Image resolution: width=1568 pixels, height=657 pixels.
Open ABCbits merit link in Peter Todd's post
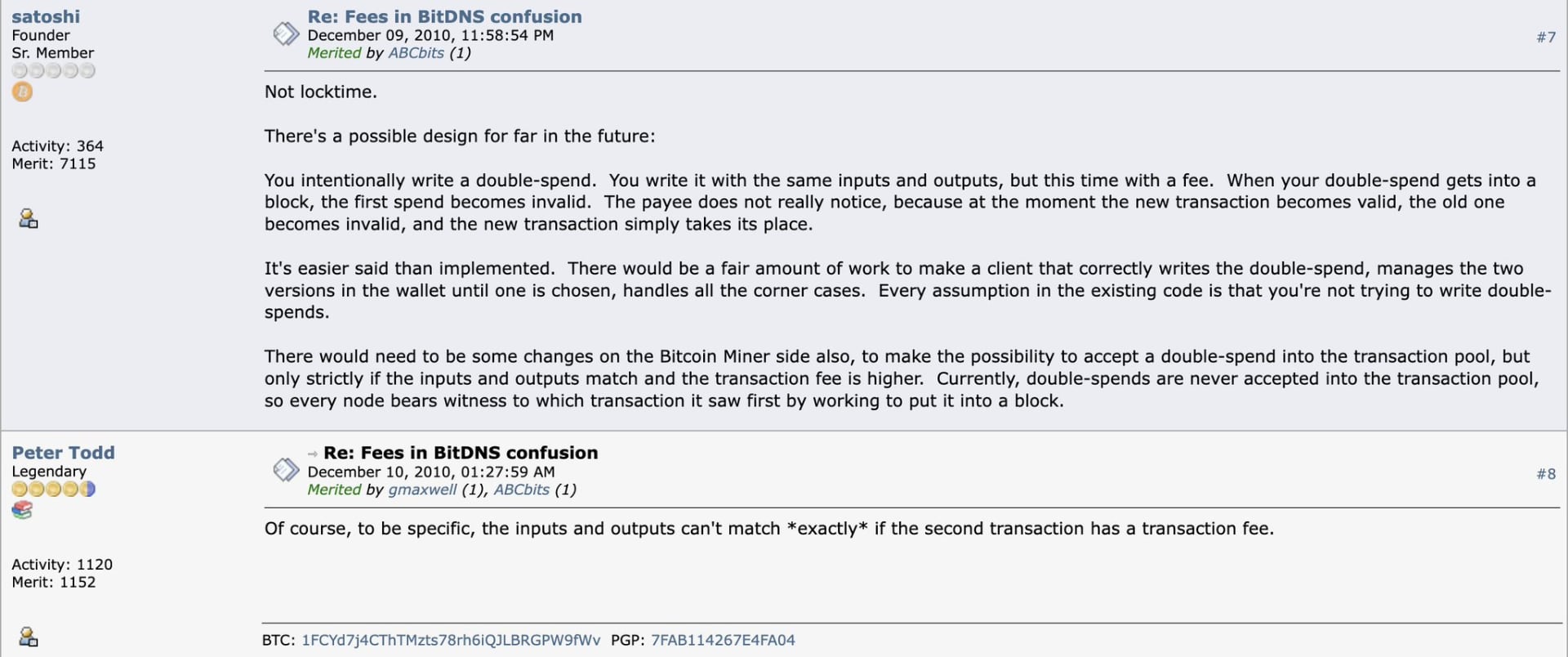click(x=521, y=490)
